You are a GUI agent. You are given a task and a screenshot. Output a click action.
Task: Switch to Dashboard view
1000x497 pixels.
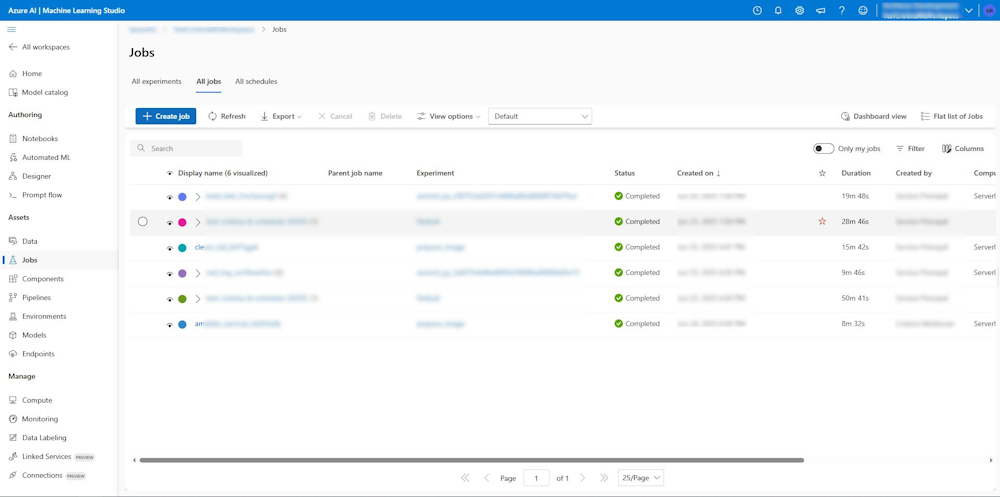tap(873, 116)
